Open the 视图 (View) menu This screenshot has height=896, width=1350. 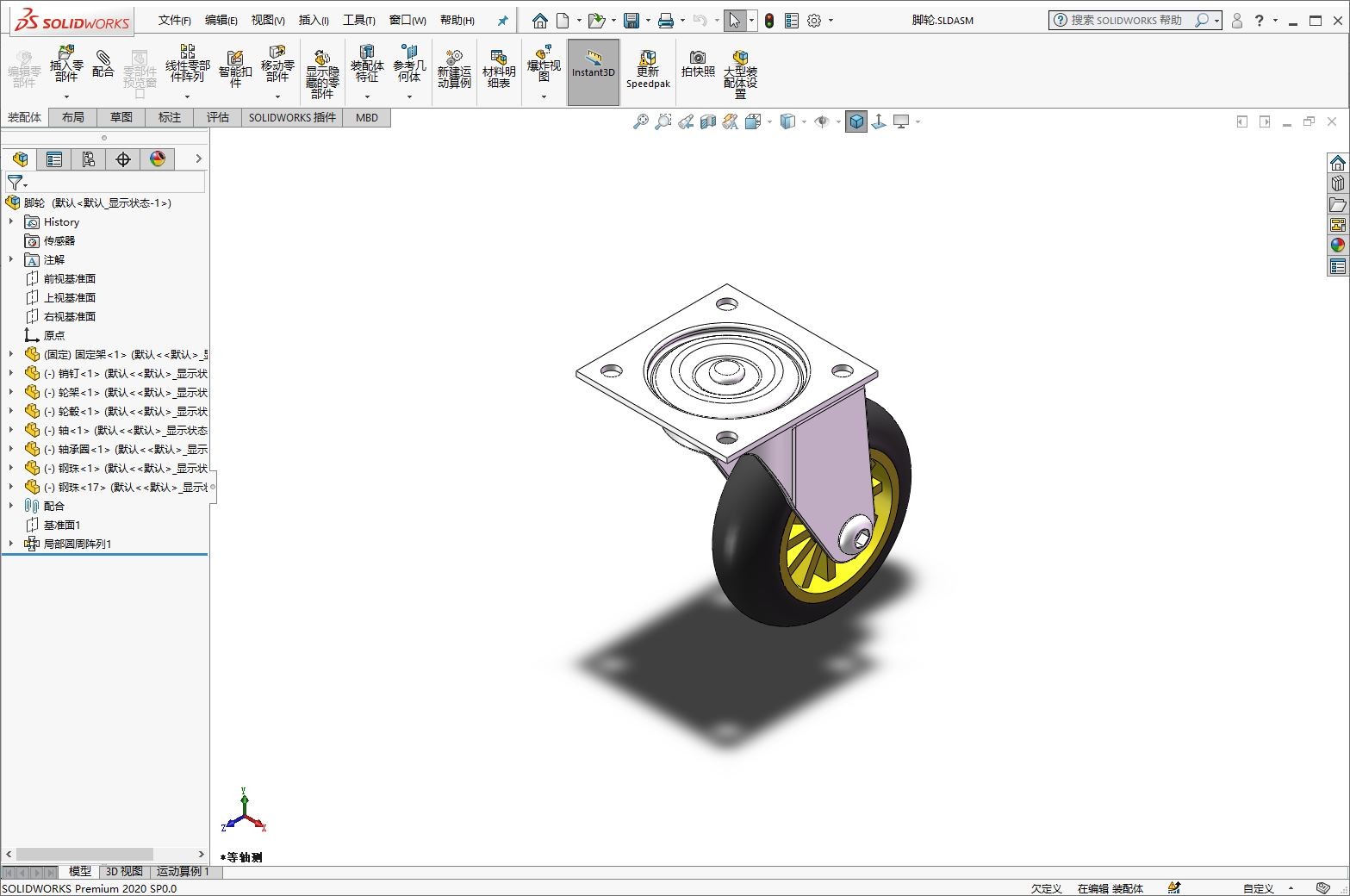268,21
